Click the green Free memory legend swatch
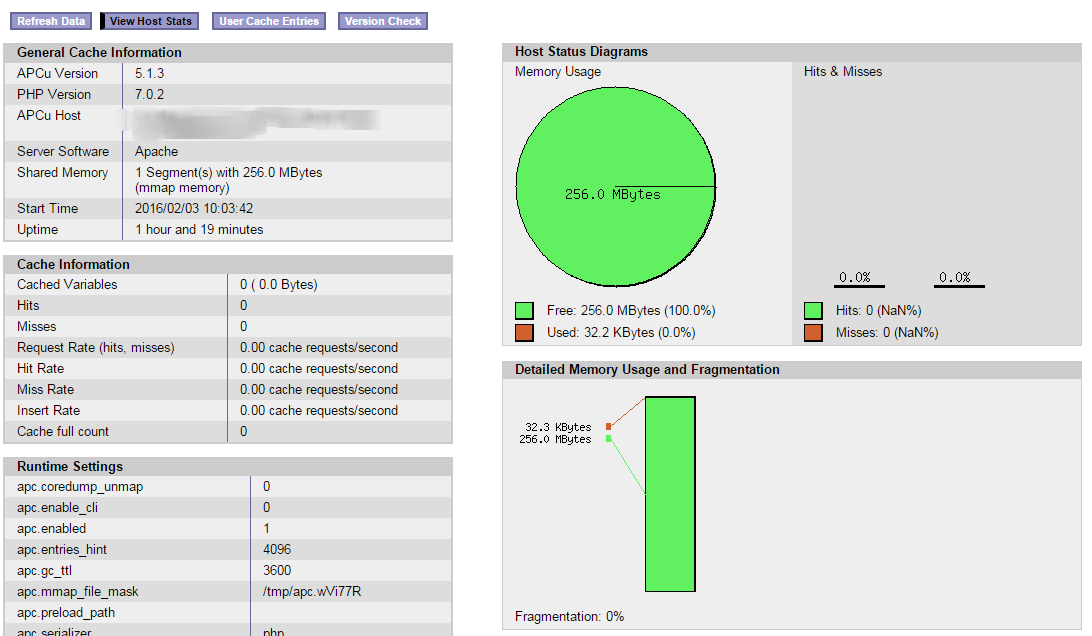 click(524, 311)
